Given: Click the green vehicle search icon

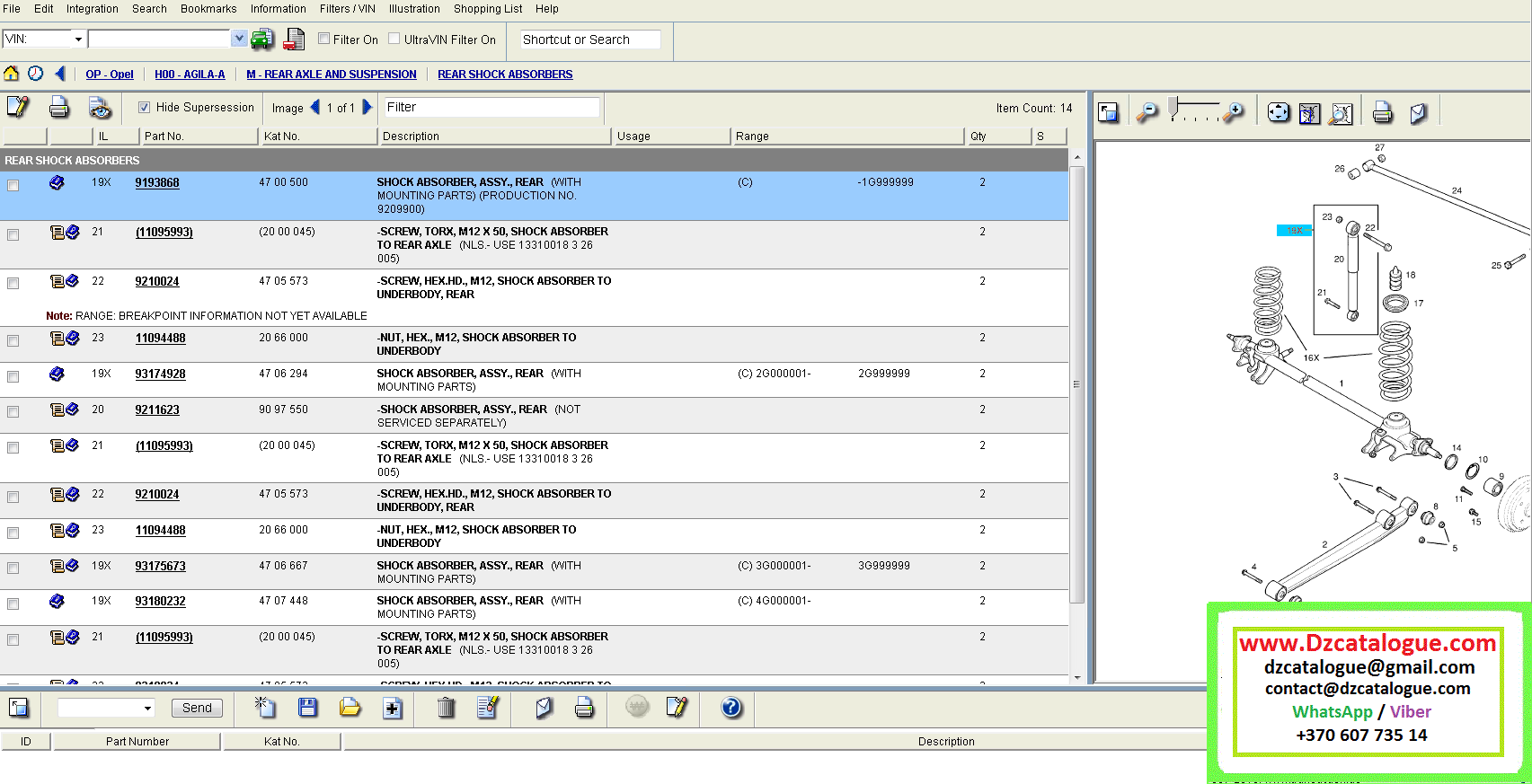Looking at the screenshot, I should tap(261, 39).
